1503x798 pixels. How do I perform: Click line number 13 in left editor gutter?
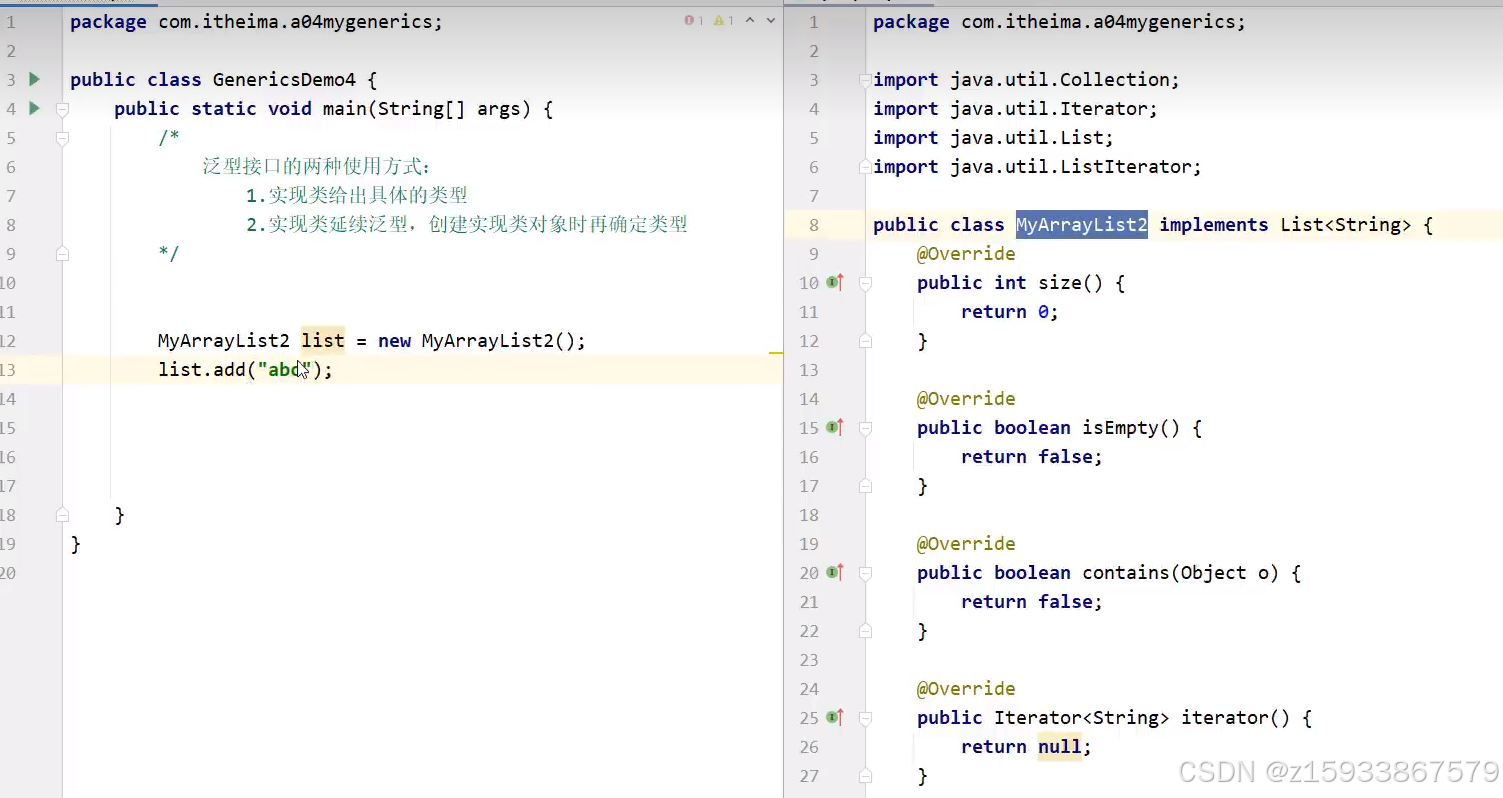click(7, 370)
